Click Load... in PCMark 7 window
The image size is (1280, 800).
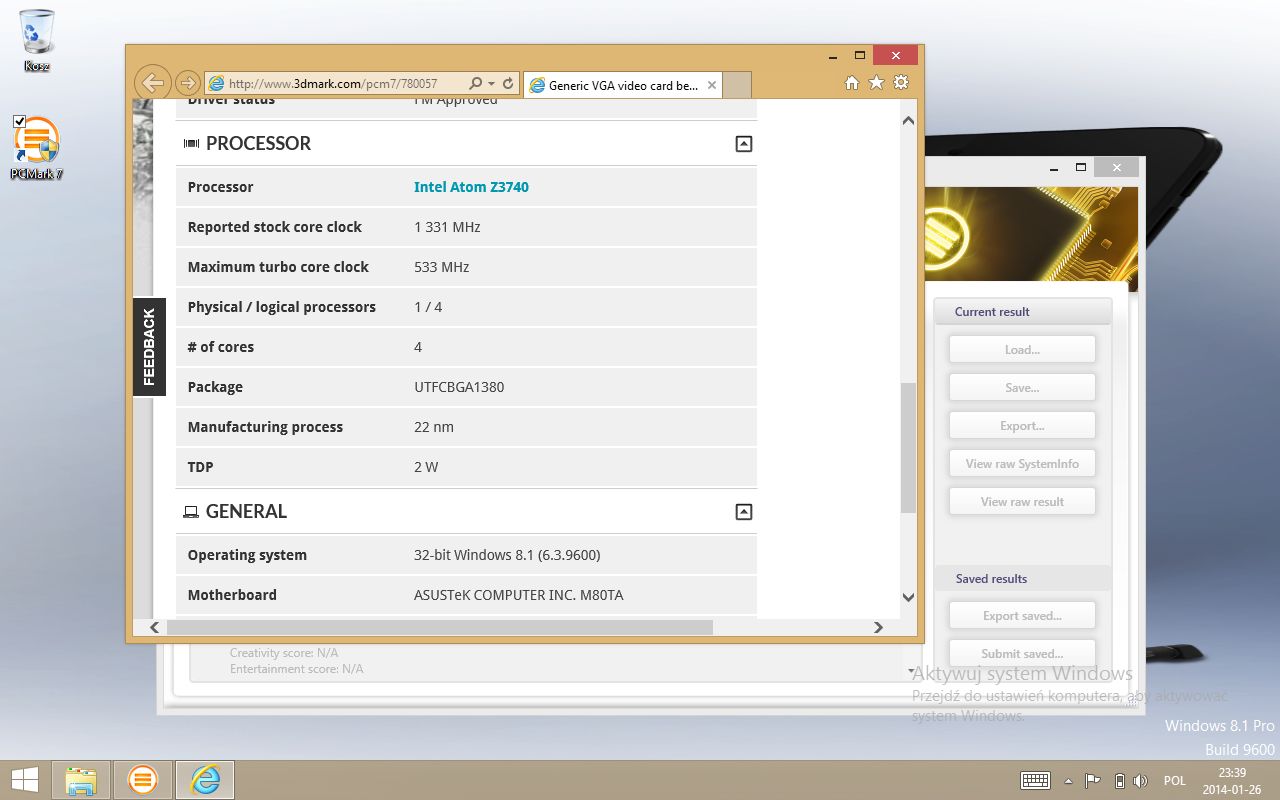[1022, 350]
